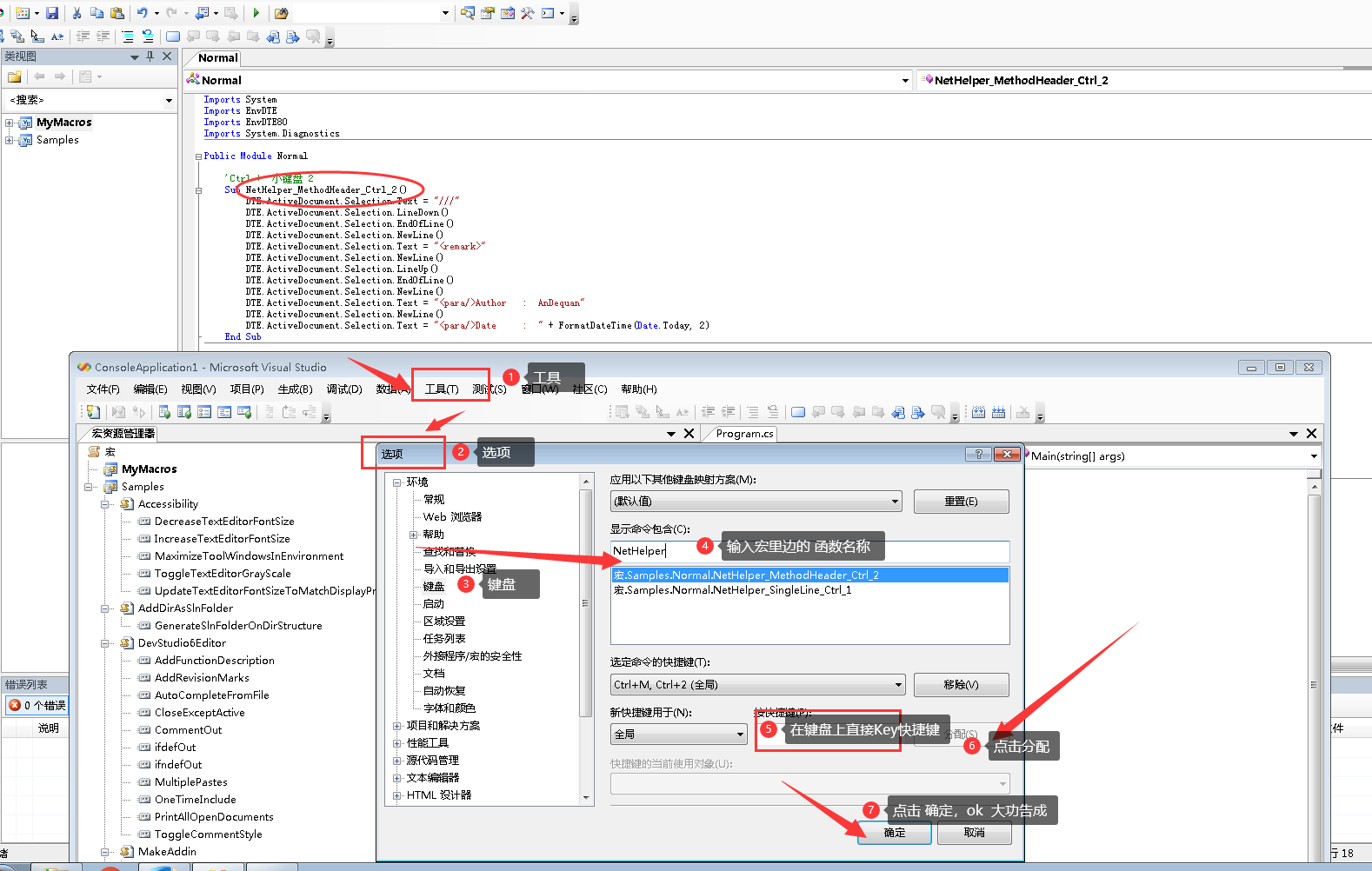Click the 重置(E) button

[961, 502]
